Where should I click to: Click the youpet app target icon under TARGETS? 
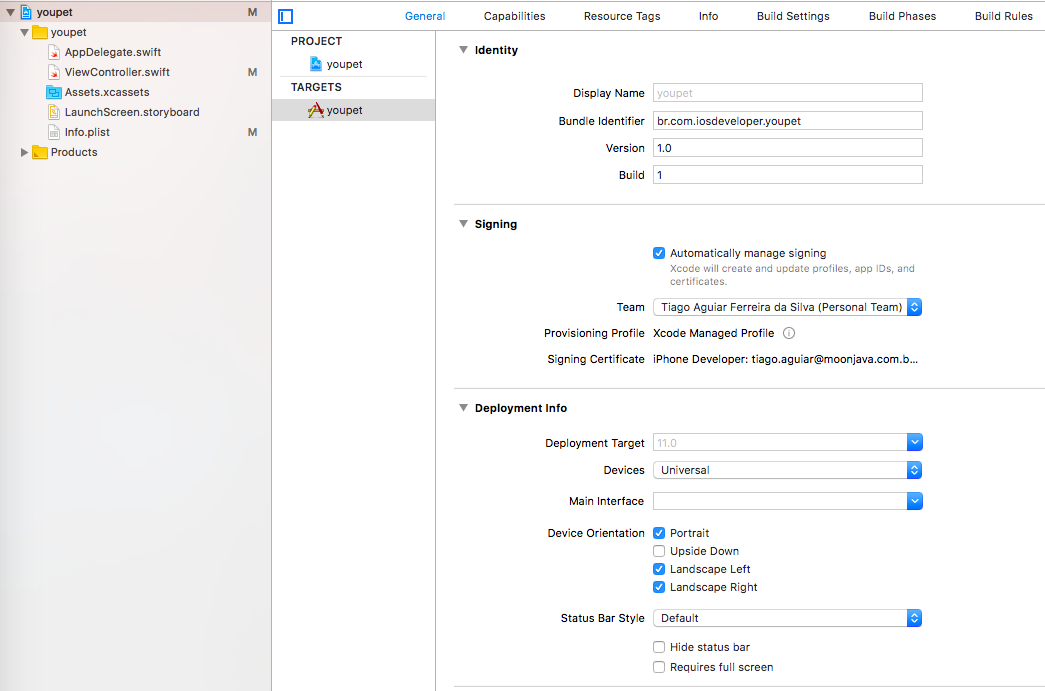click(x=316, y=110)
